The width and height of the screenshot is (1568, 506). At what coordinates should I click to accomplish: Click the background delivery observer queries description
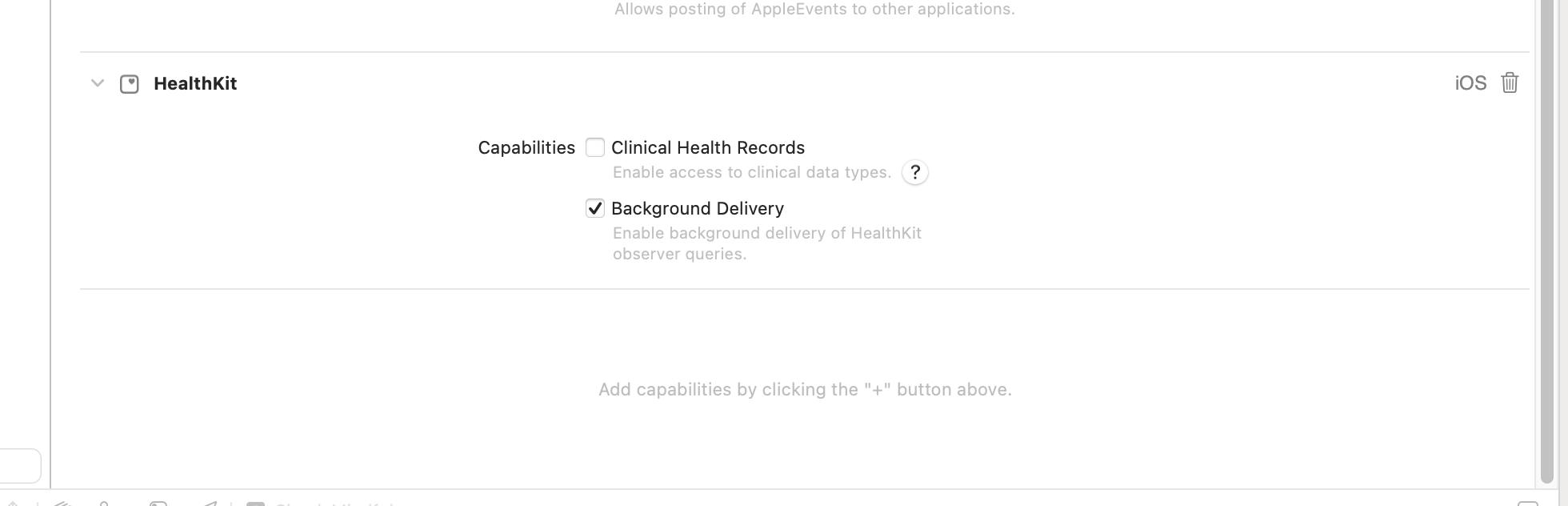tap(766, 243)
